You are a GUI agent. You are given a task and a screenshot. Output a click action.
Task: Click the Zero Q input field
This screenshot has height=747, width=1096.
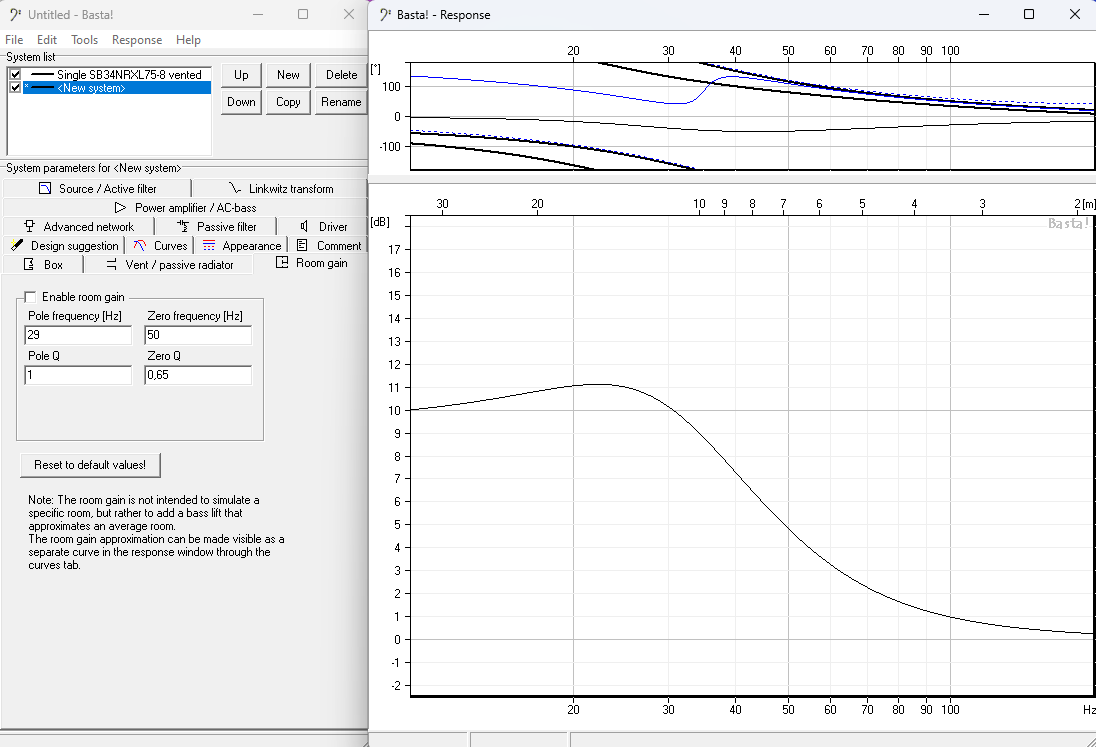197,375
